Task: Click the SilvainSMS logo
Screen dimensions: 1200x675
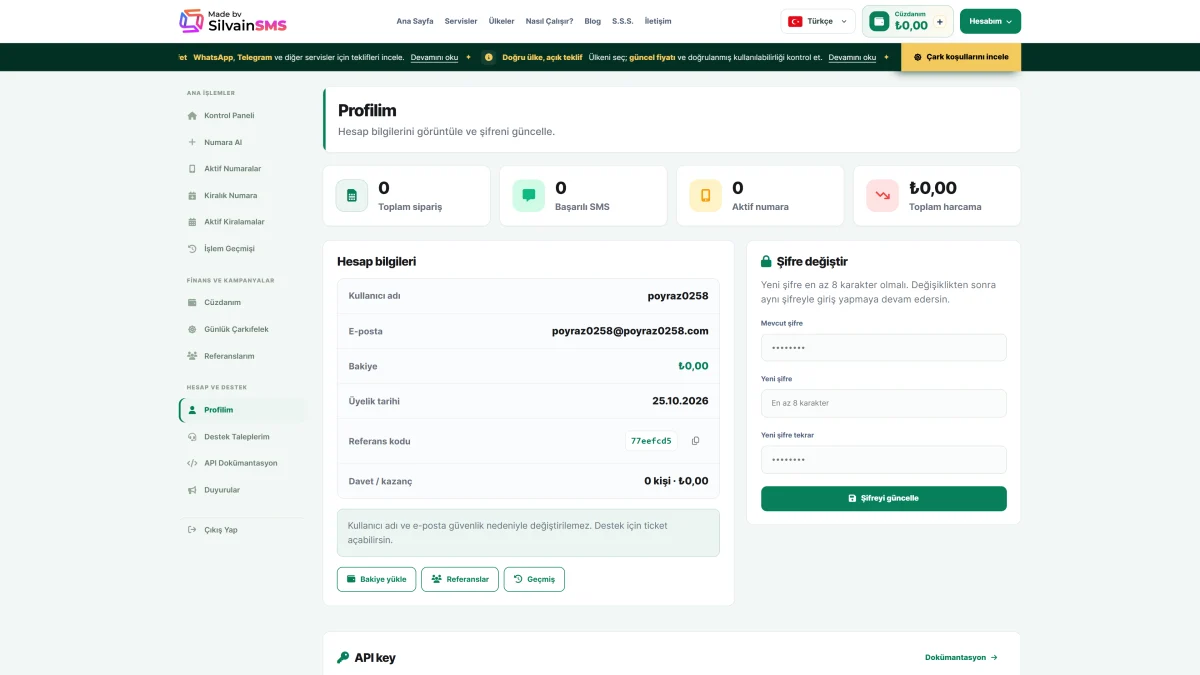Action: pyautogui.click(x=232, y=21)
